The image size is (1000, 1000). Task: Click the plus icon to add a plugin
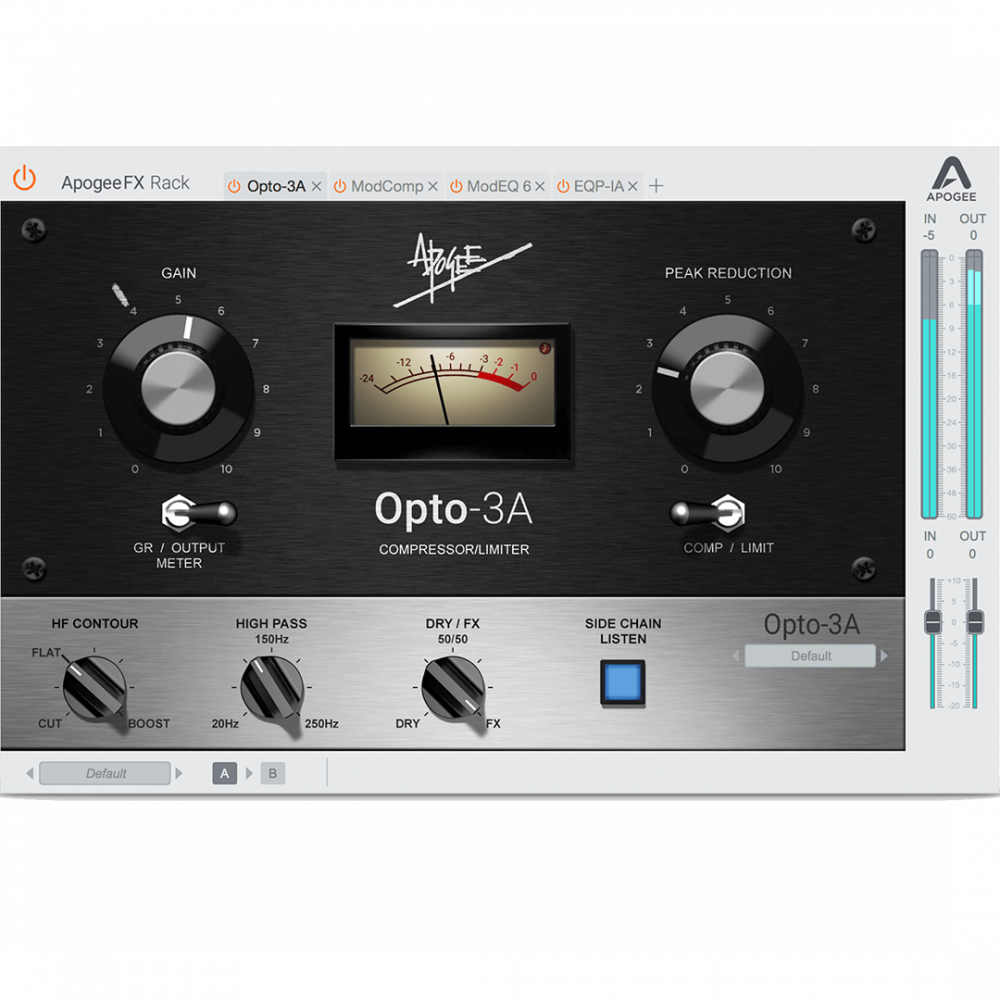click(655, 185)
